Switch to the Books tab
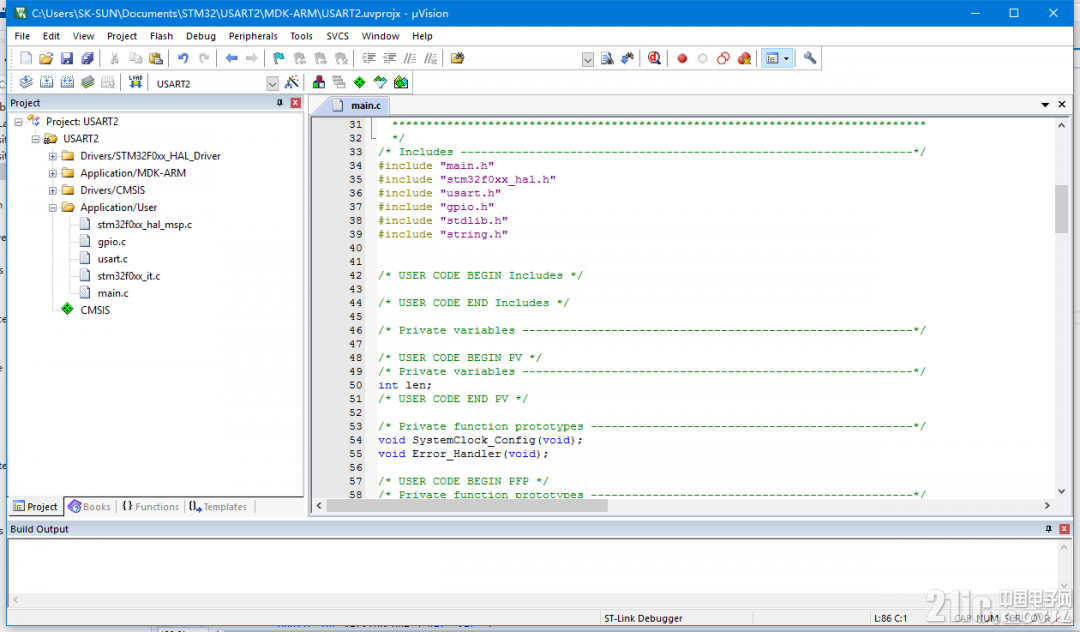This screenshot has height=632, width=1080. tap(90, 507)
